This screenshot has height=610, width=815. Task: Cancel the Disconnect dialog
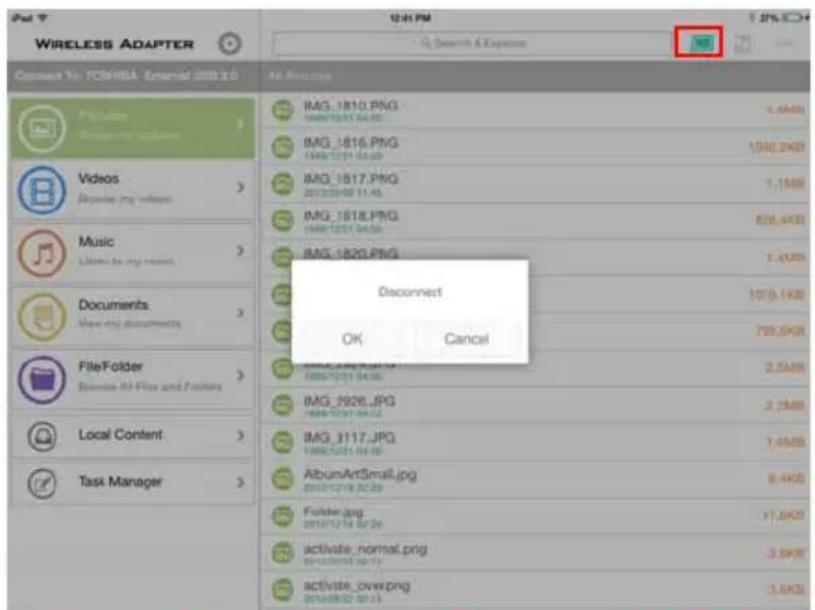[466, 339]
